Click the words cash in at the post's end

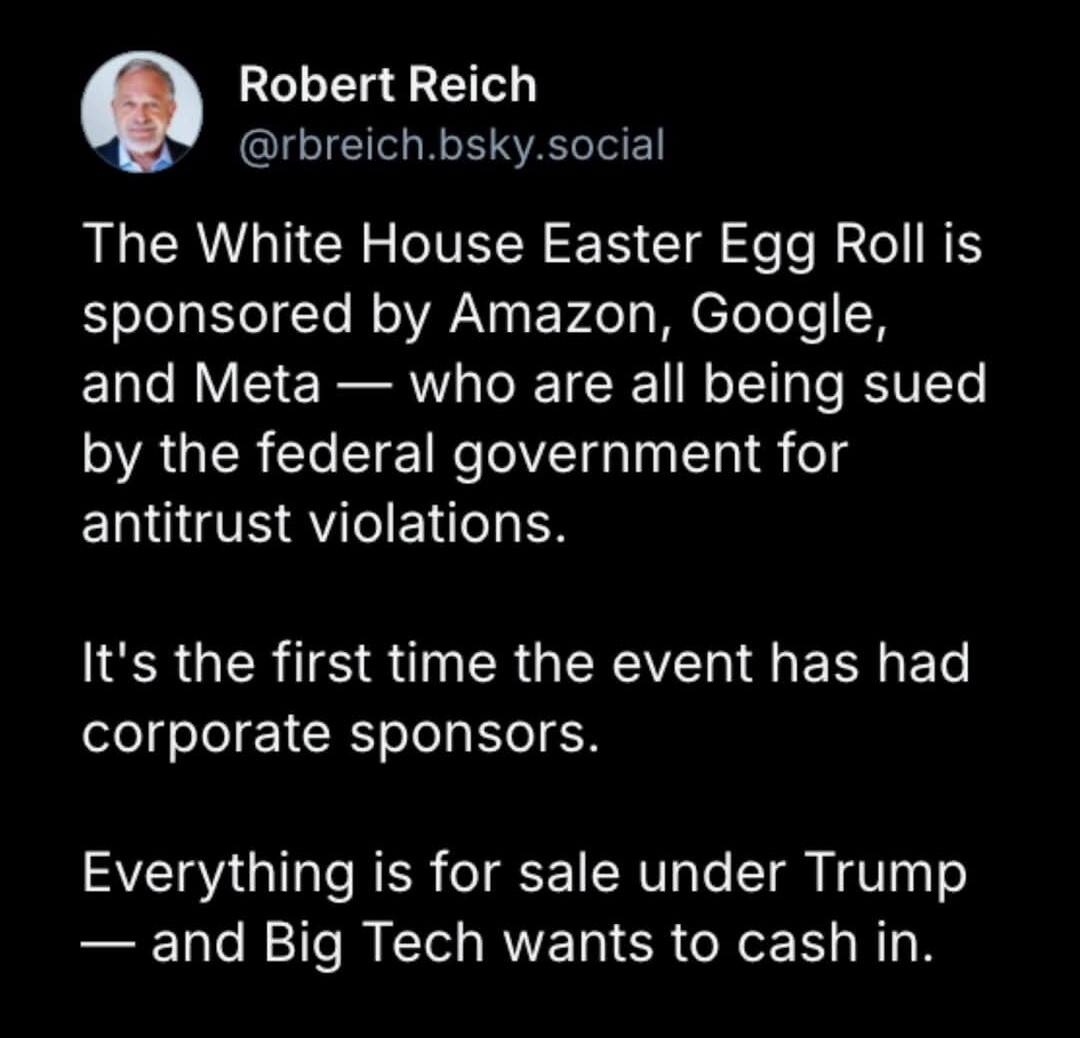click(836, 942)
